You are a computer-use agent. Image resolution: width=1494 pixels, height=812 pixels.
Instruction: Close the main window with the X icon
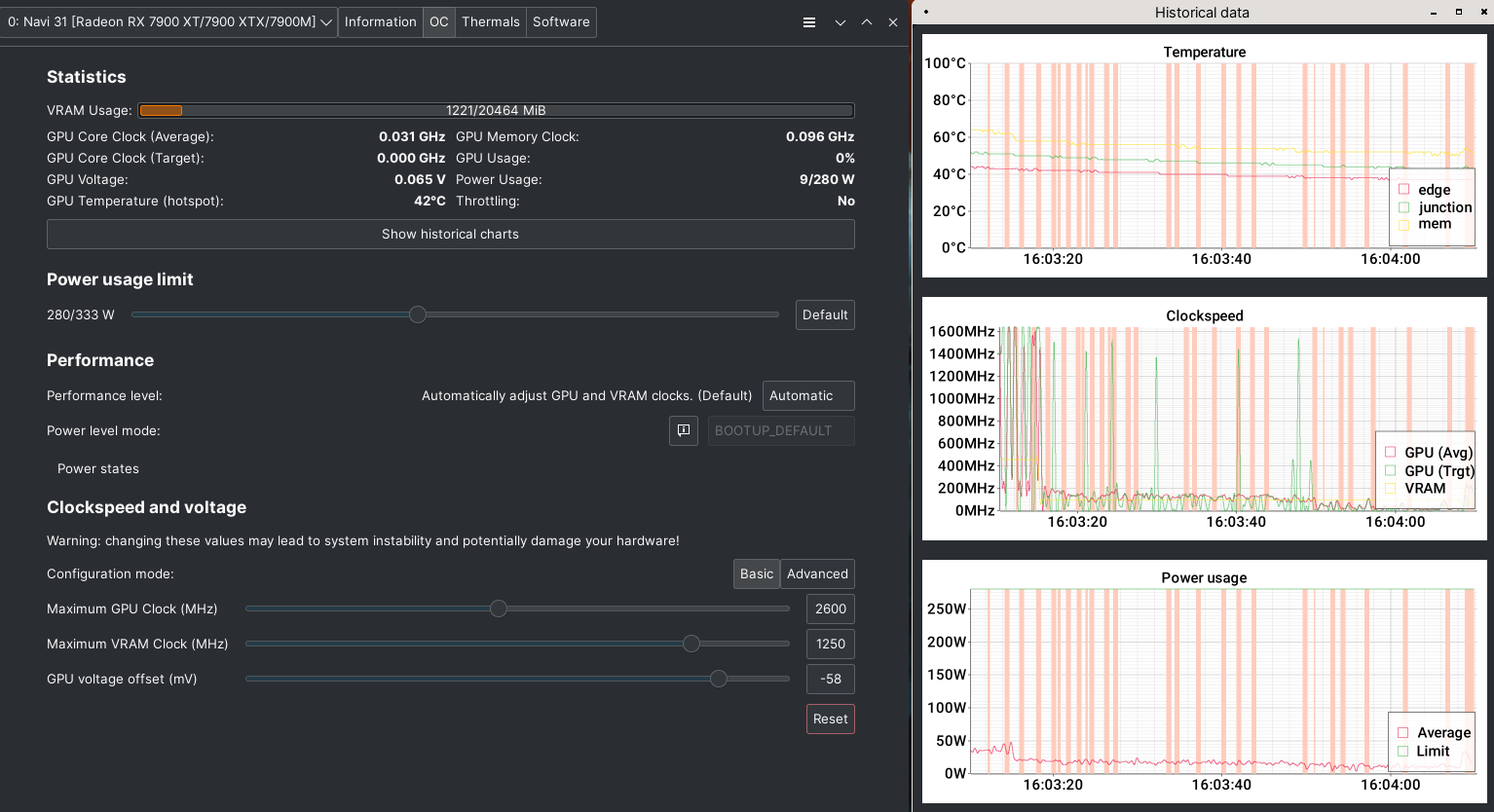(x=893, y=22)
